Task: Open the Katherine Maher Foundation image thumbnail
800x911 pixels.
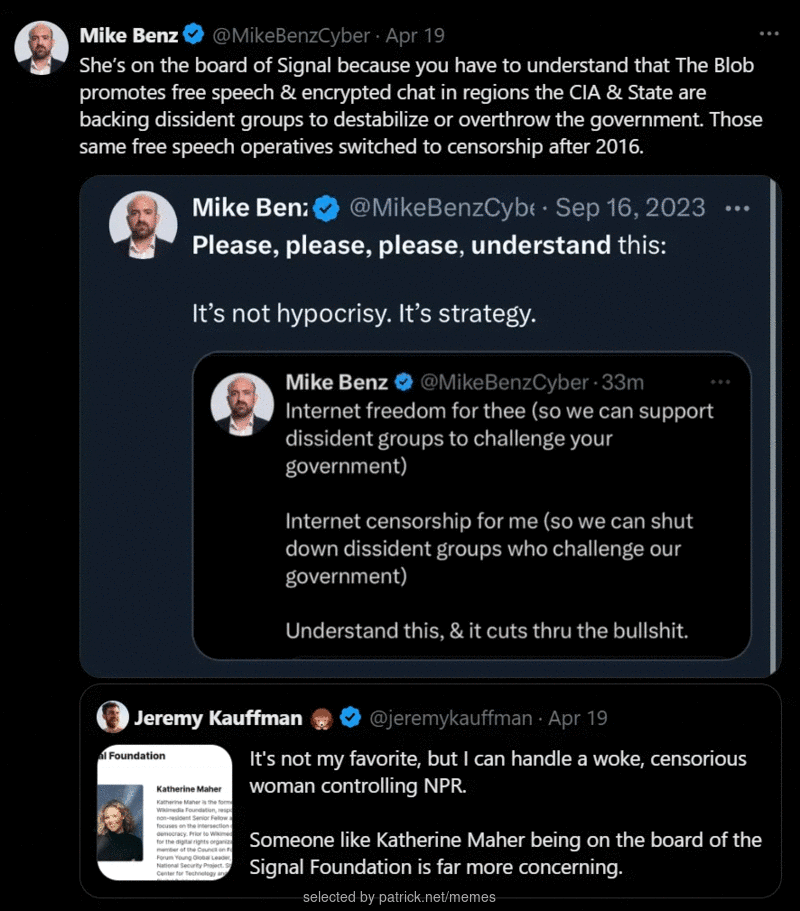Action: (x=164, y=812)
